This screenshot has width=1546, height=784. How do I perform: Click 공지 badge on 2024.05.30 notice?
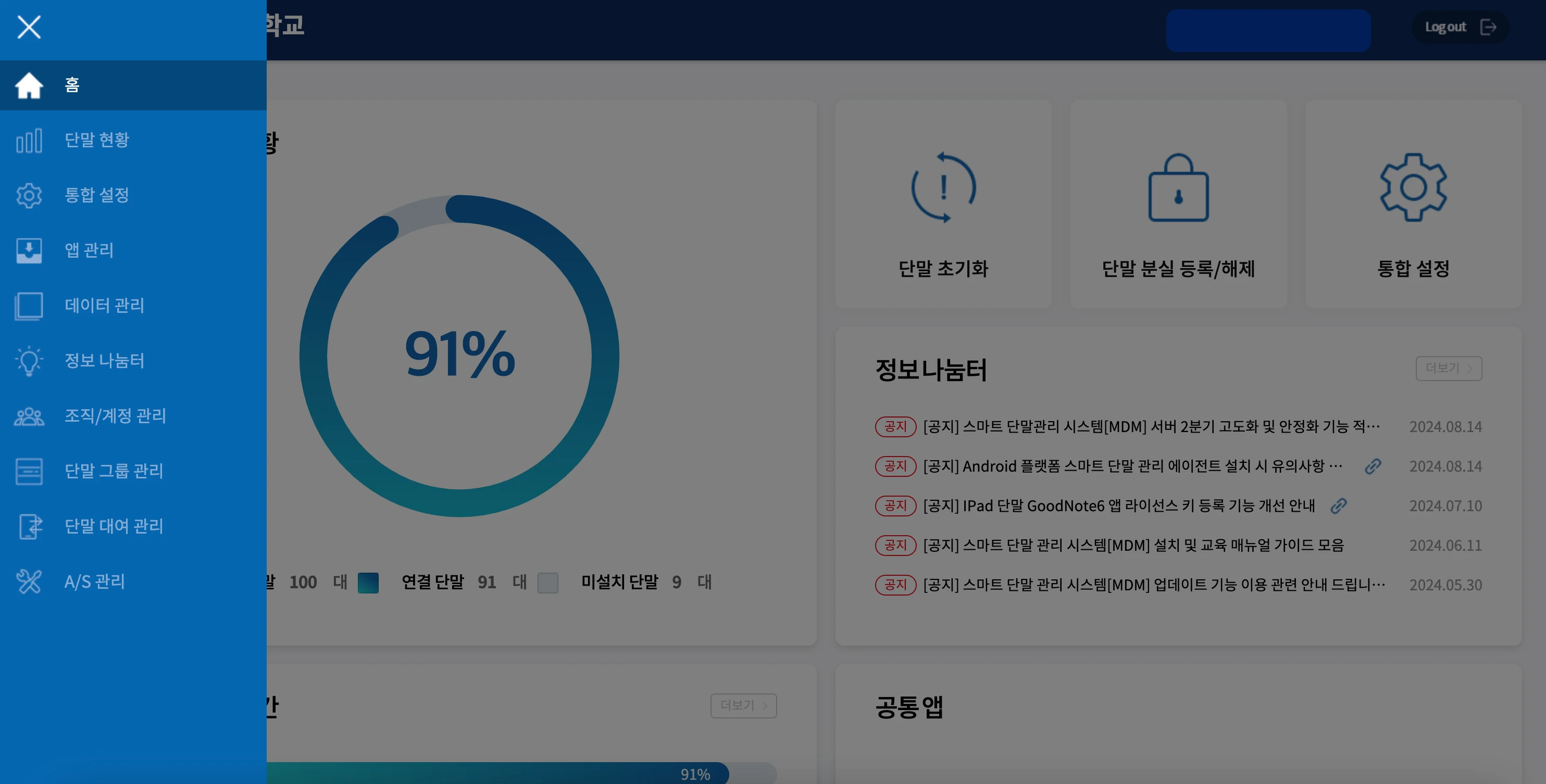[x=895, y=585]
